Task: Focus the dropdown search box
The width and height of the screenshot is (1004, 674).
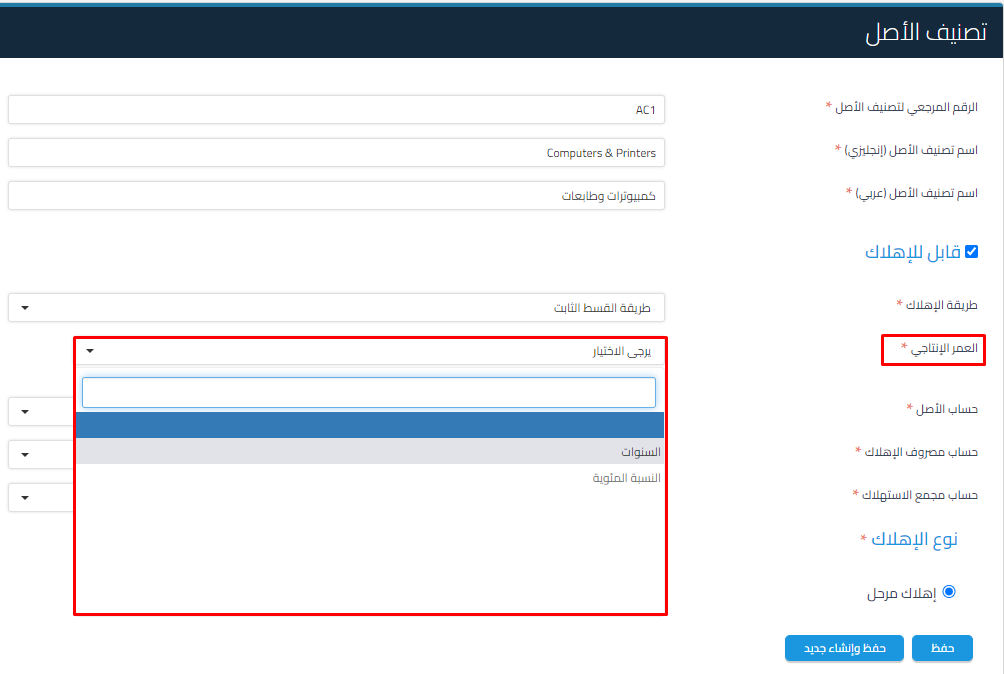Action: click(x=368, y=392)
